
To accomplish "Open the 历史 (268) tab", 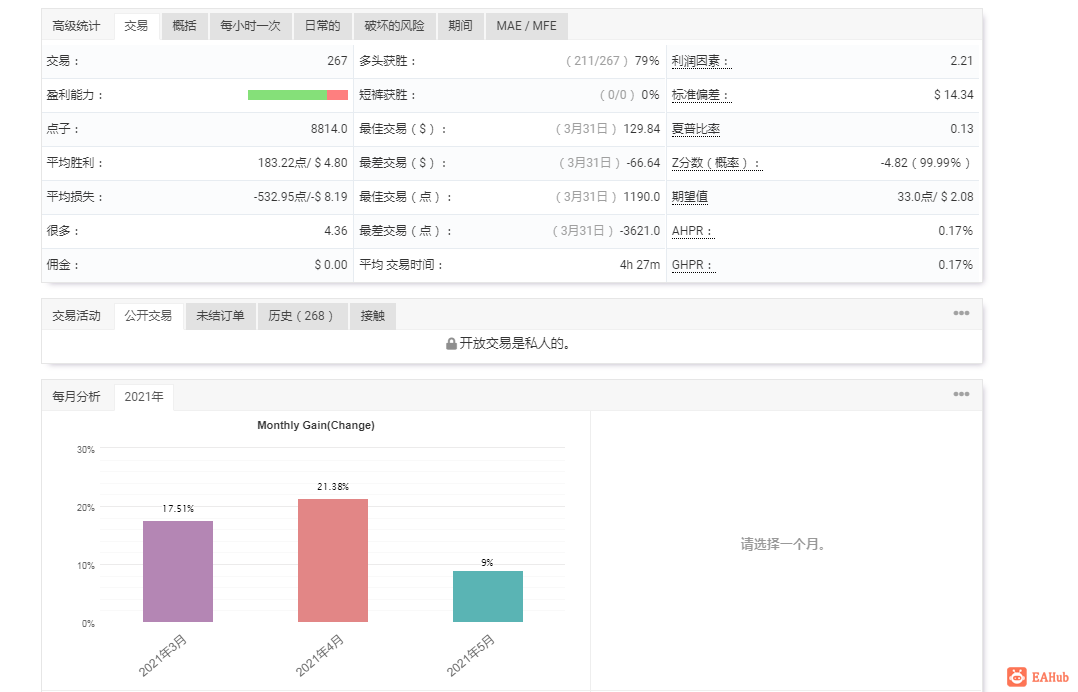I will click(302, 316).
